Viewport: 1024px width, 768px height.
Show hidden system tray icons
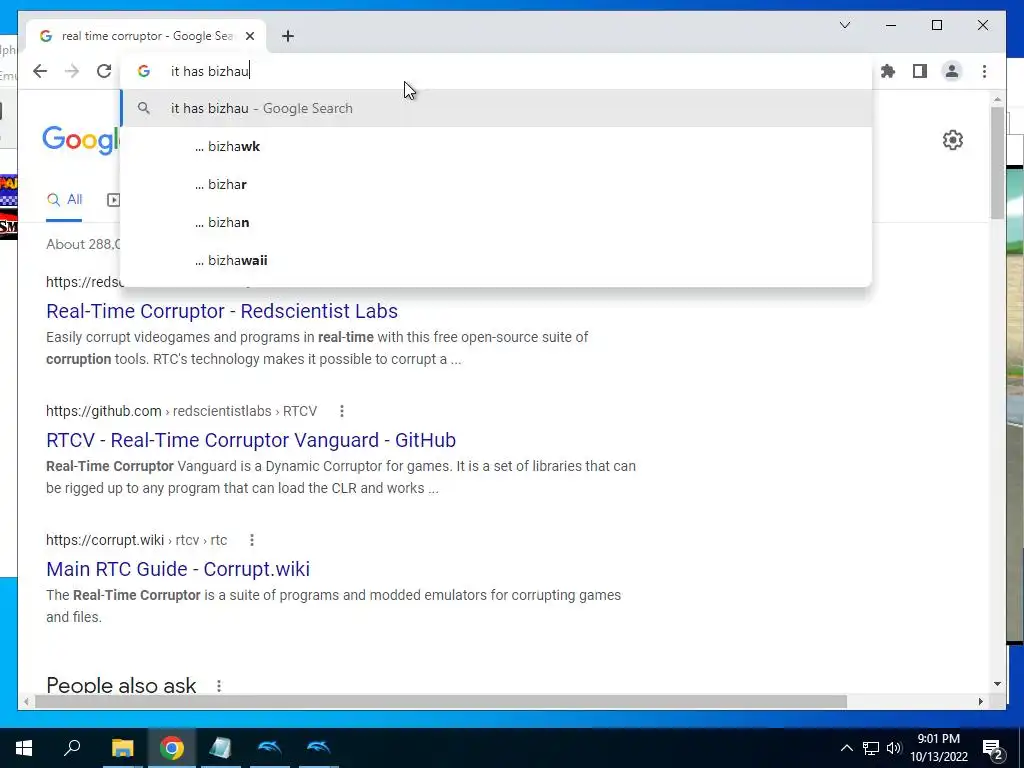[x=846, y=748]
